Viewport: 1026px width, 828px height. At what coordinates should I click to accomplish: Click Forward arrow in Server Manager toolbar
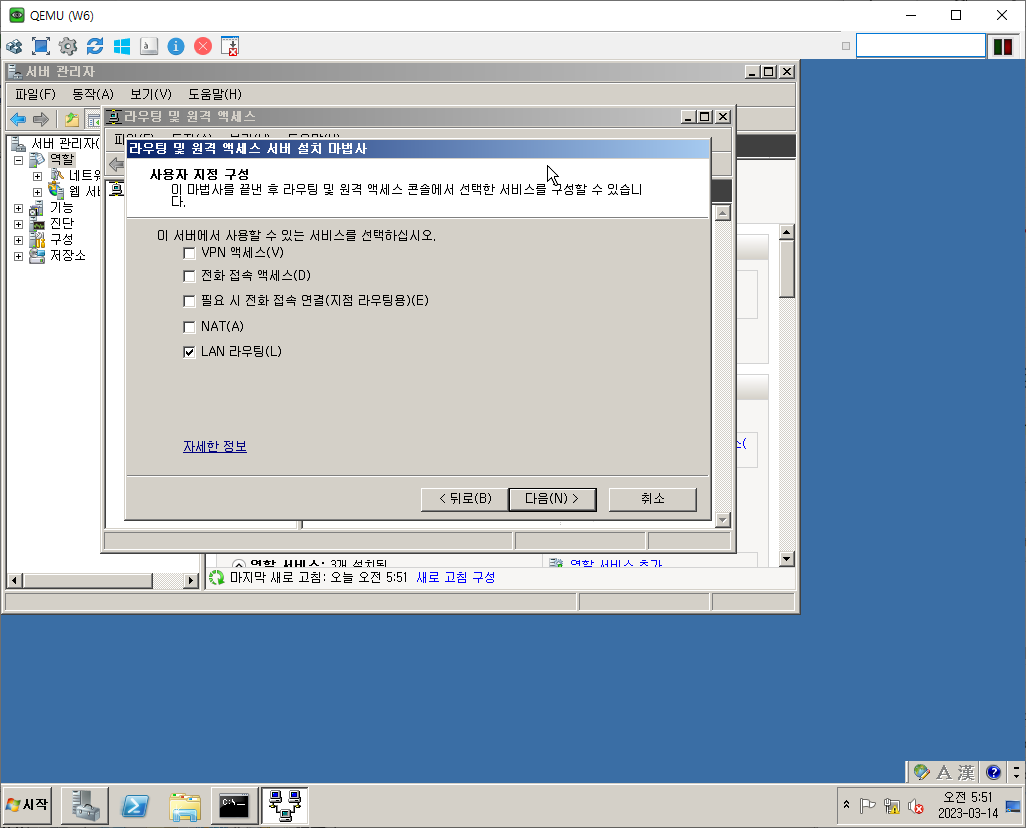[41, 119]
